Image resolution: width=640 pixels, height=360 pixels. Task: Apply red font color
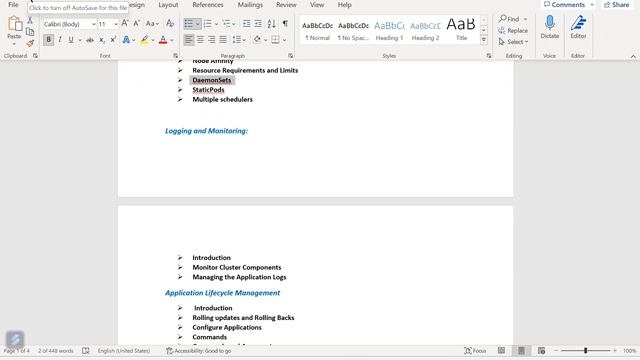point(163,40)
